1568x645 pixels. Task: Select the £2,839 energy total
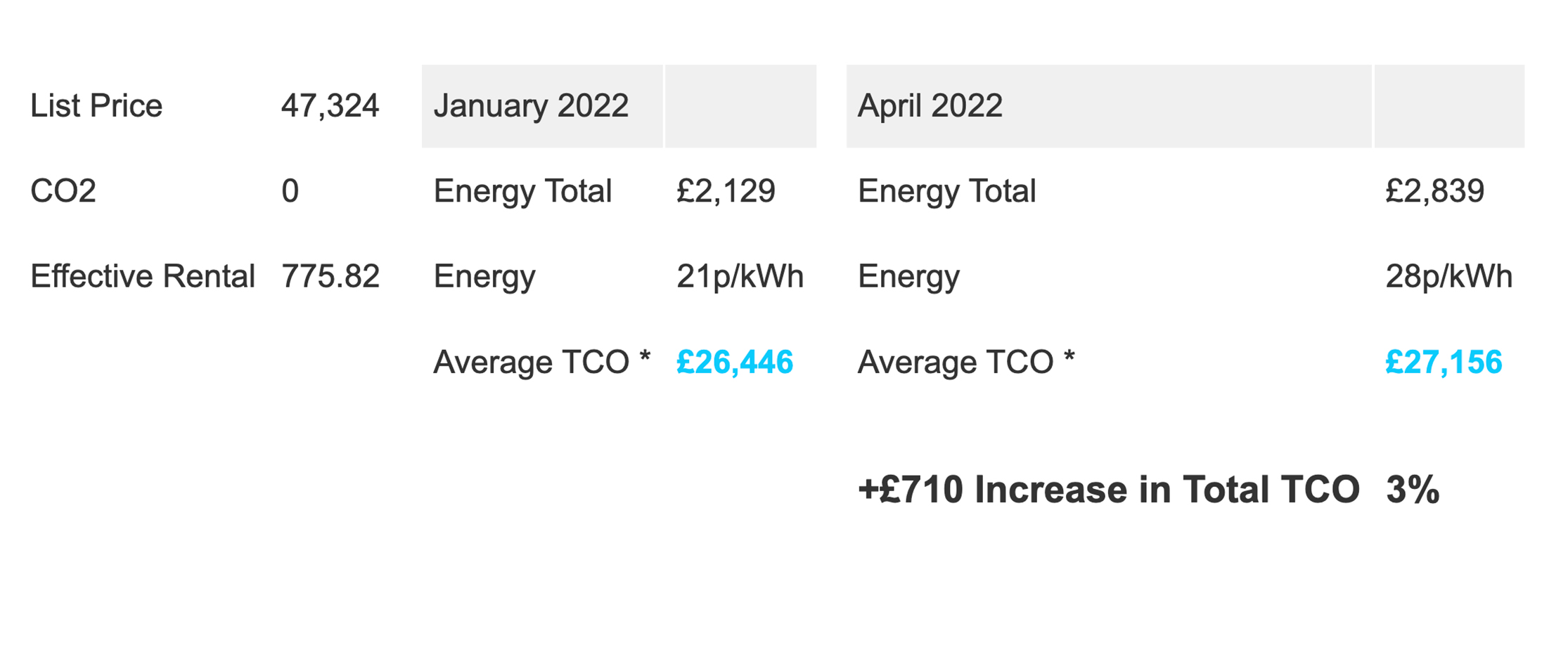tap(1434, 191)
